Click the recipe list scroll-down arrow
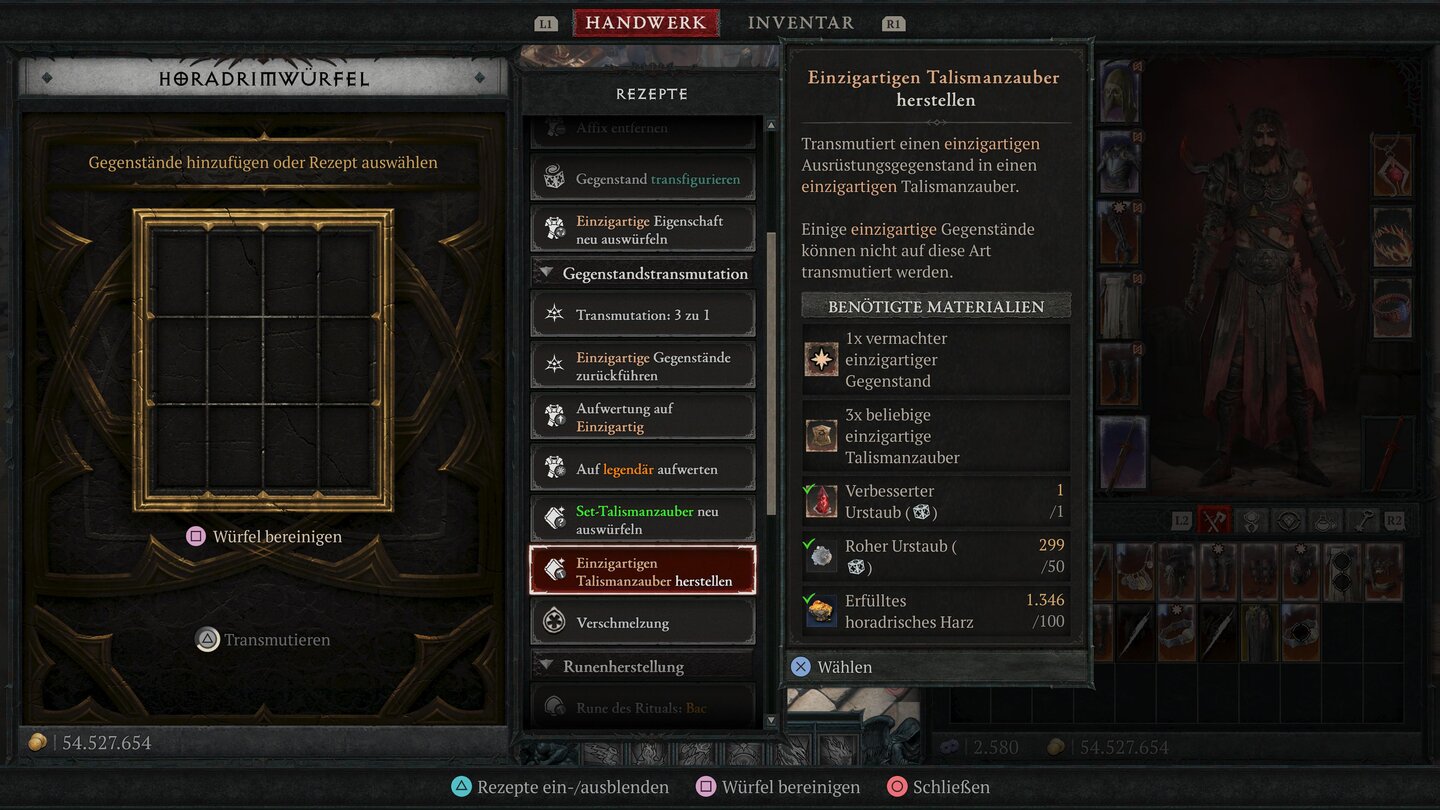1440x810 pixels. (770, 720)
